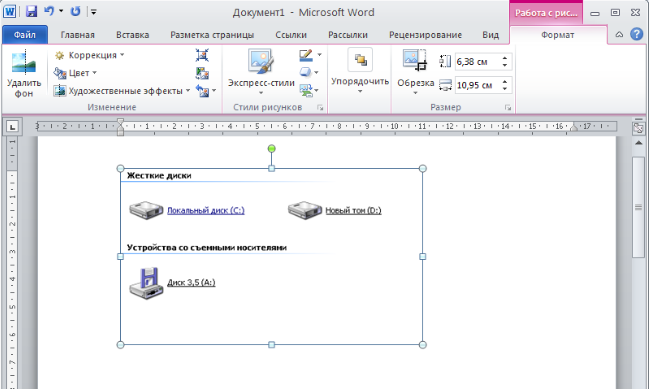Open the Экспресс-стили gallery
Image resolution: width=649 pixels, height=391 pixels.
[261, 72]
